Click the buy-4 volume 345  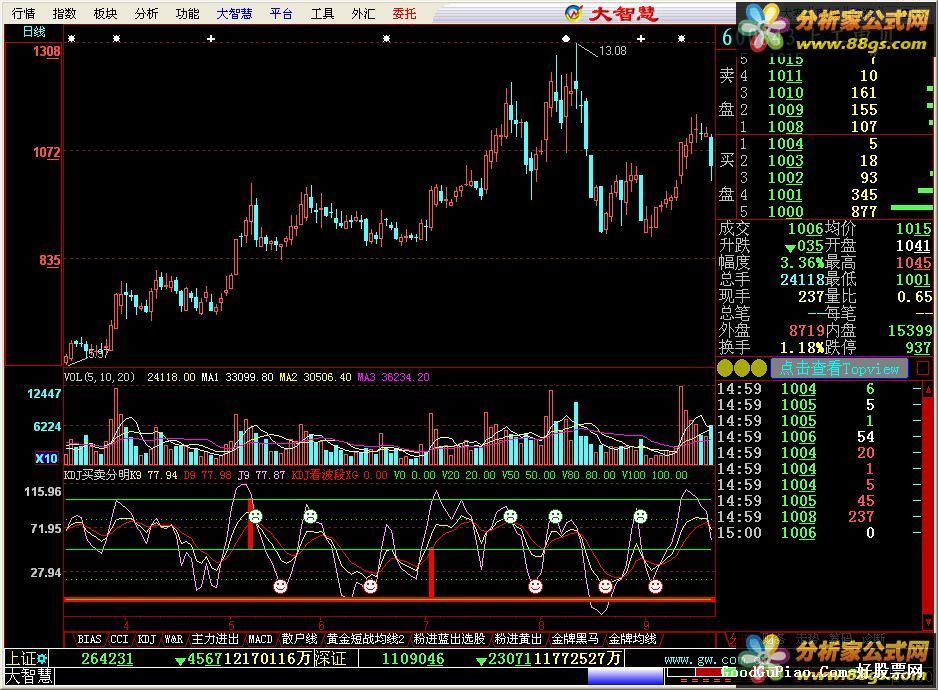(864, 194)
